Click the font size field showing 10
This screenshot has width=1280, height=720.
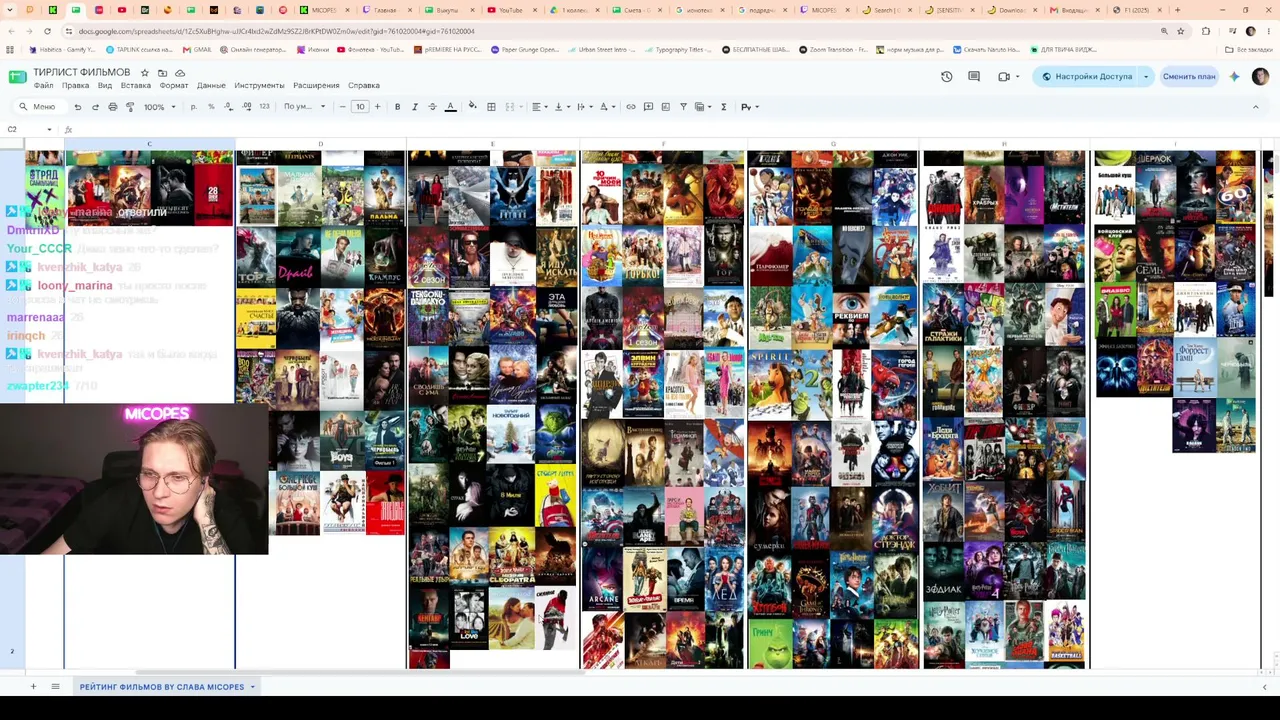click(360, 107)
